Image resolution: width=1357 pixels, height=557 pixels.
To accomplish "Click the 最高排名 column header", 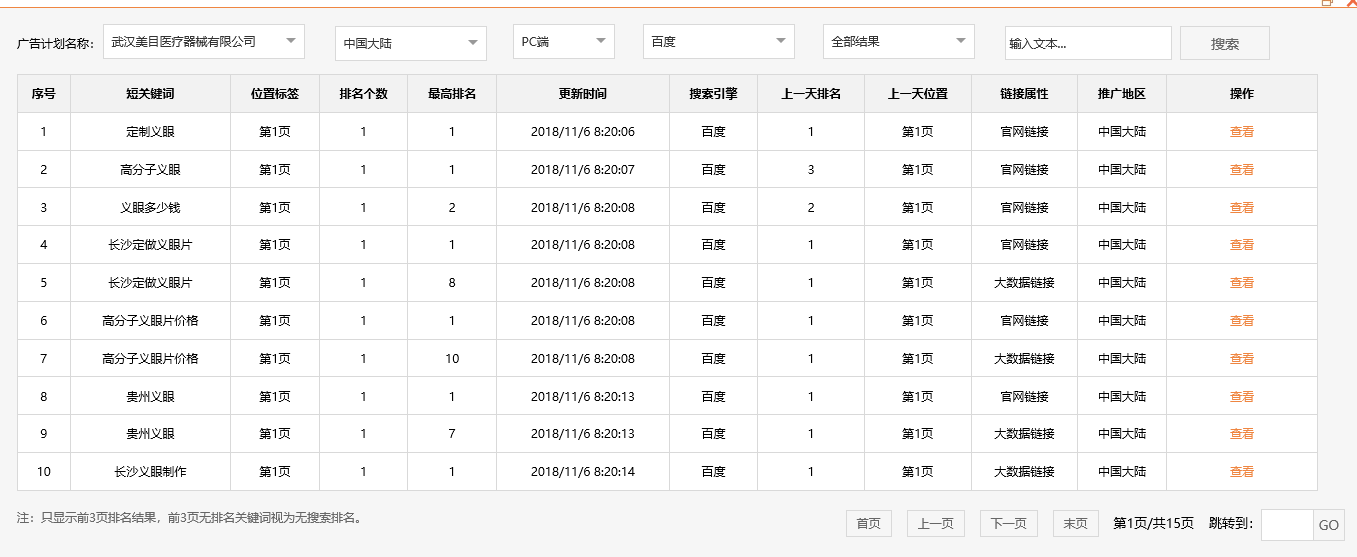I will [452, 94].
